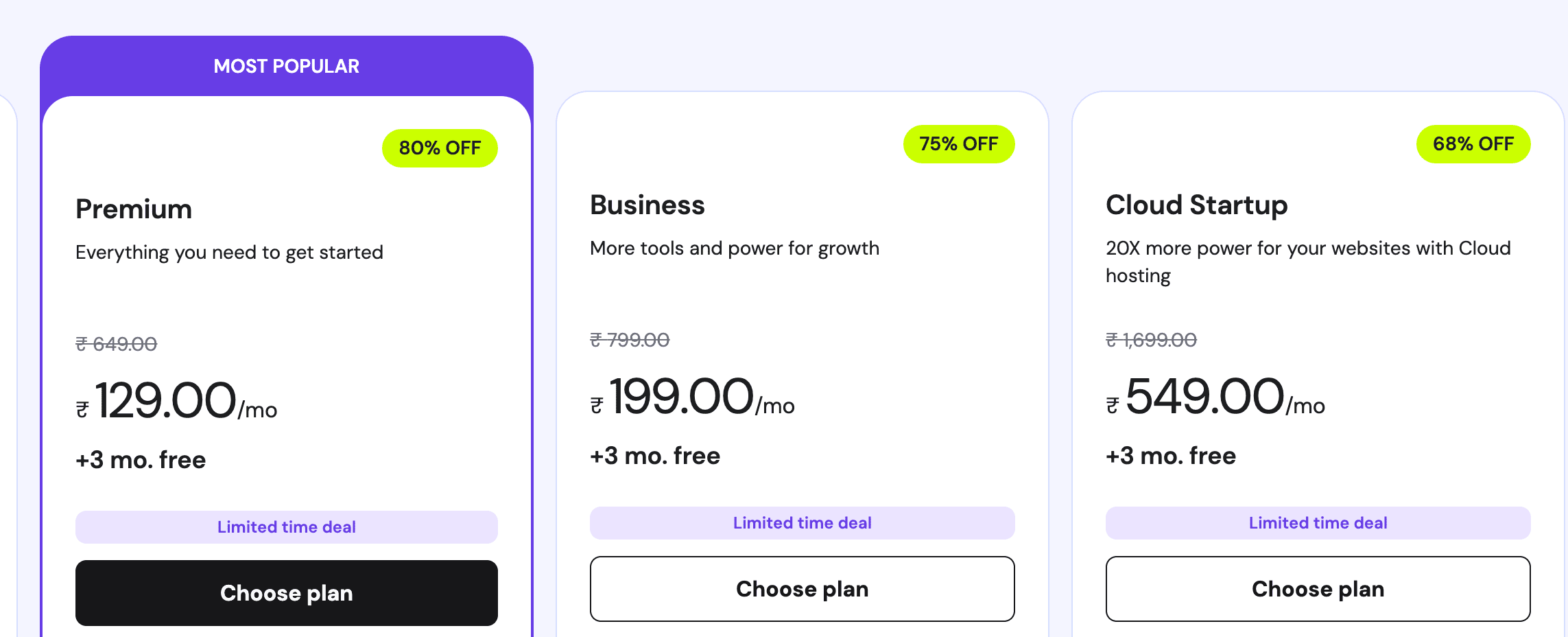Image resolution: width=1568 pixels, height=637 pixels.
Task: Click the ₹549.00/mo Cloud Startup price
Action: click(1215, 397)
